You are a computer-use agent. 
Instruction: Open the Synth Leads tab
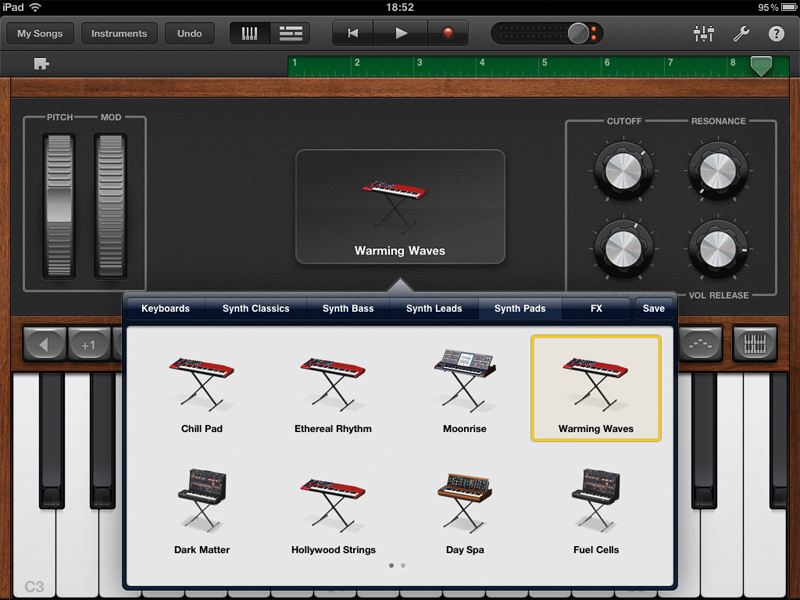[434, 309]
